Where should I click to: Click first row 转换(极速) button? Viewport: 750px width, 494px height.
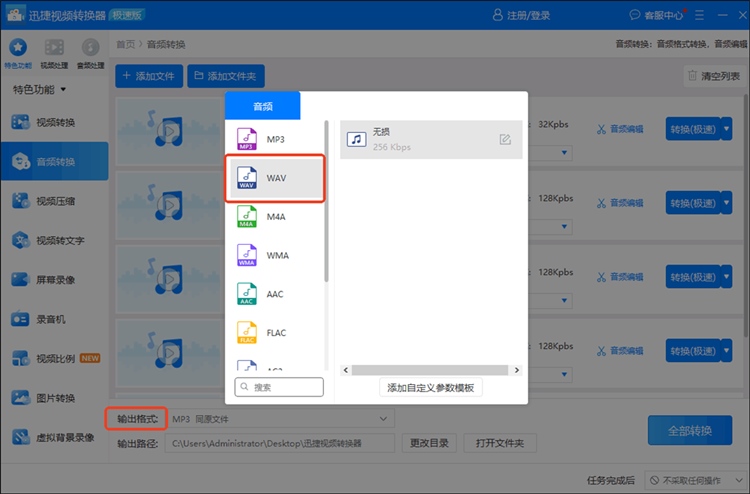(693, 129)
